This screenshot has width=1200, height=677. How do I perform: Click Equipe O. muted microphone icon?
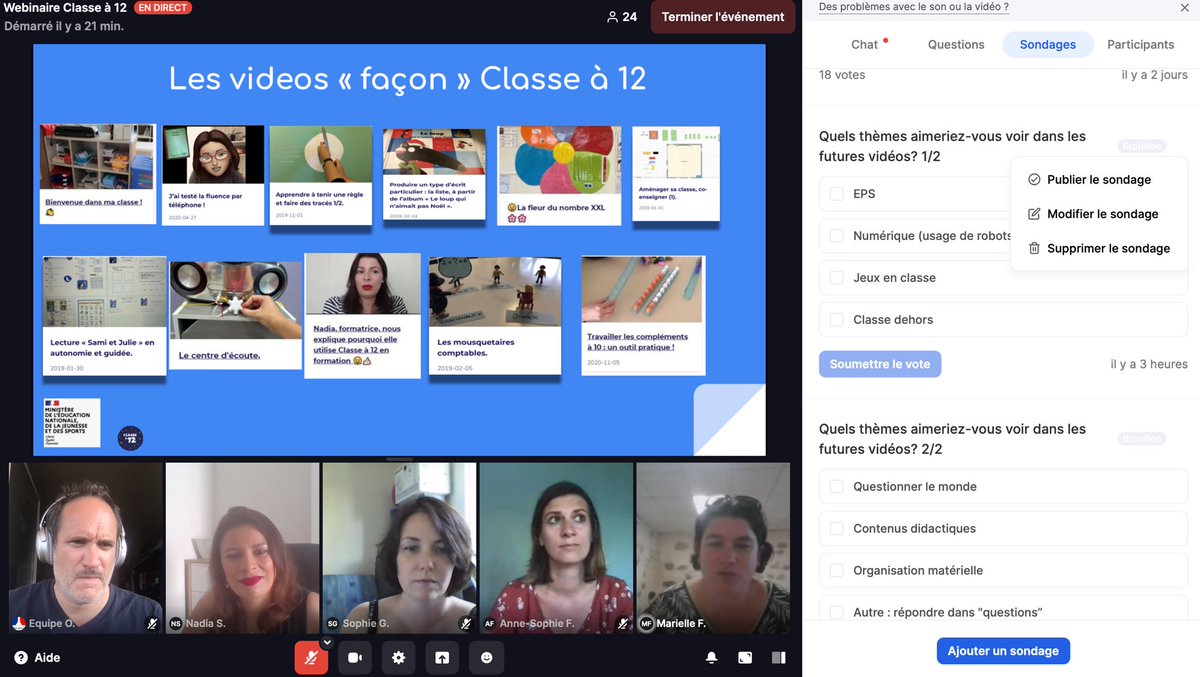point(152,623)
